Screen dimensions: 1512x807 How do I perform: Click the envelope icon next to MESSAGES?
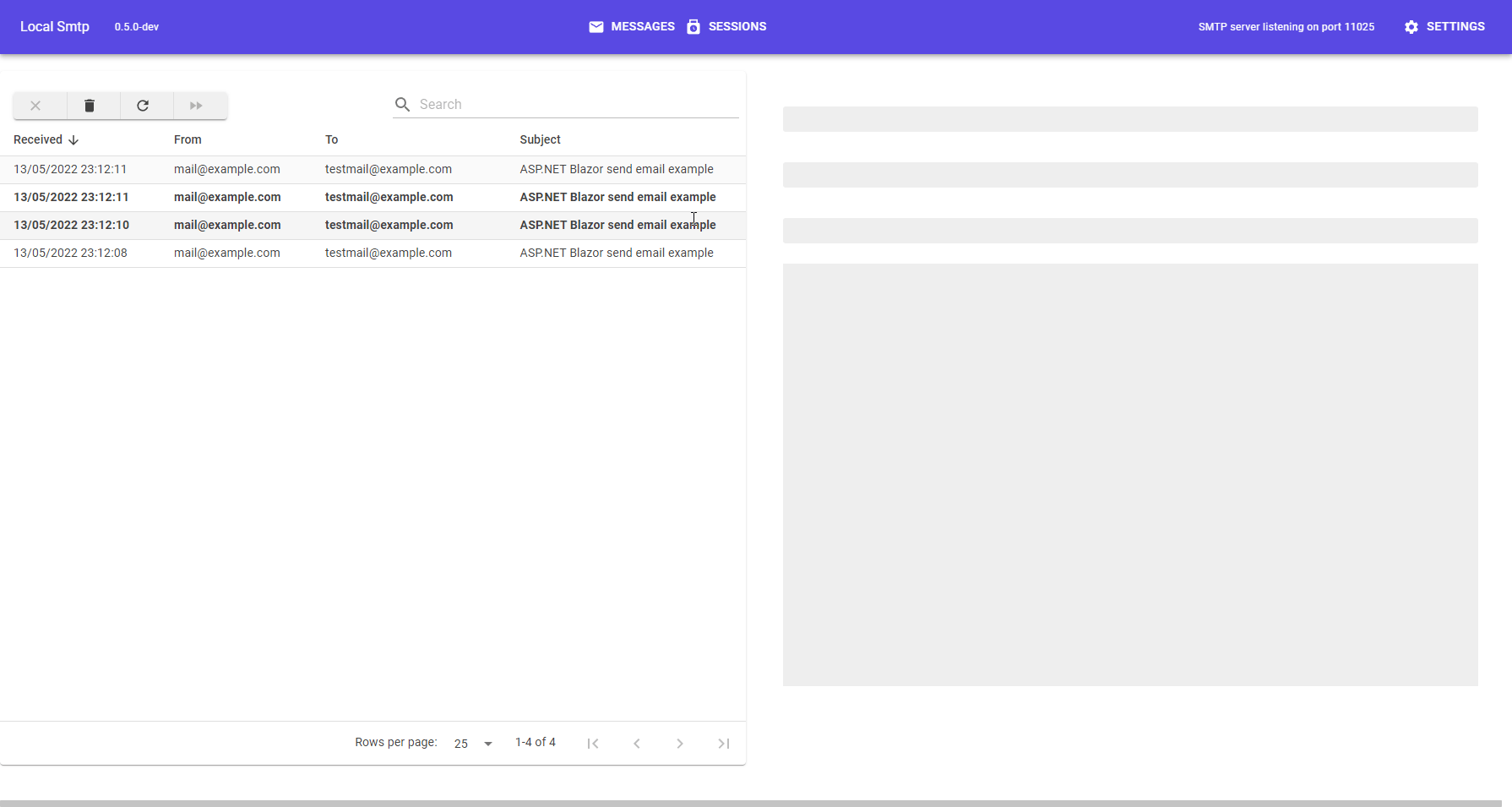click(596, 26)
